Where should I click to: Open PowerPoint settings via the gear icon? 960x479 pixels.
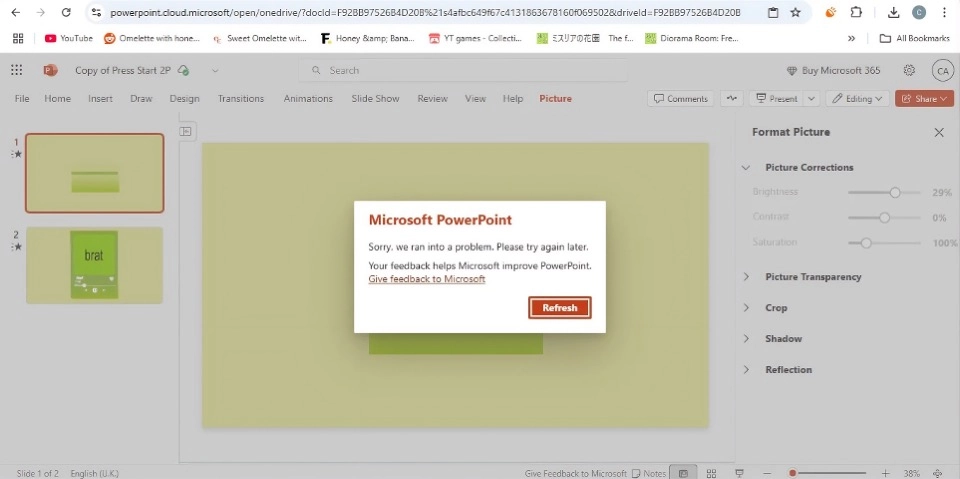pyautogui.click(x=909, y=70)
